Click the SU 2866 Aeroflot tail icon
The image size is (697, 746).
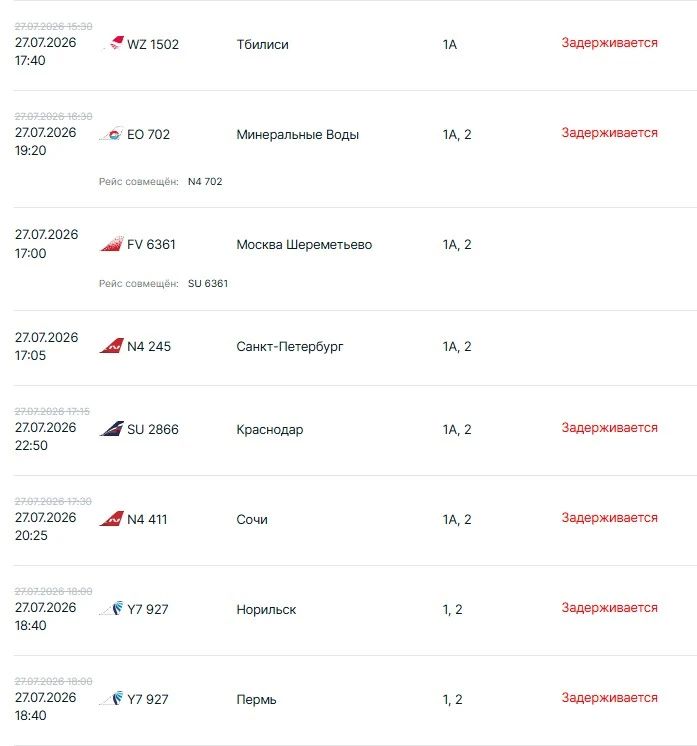[111, 429]
